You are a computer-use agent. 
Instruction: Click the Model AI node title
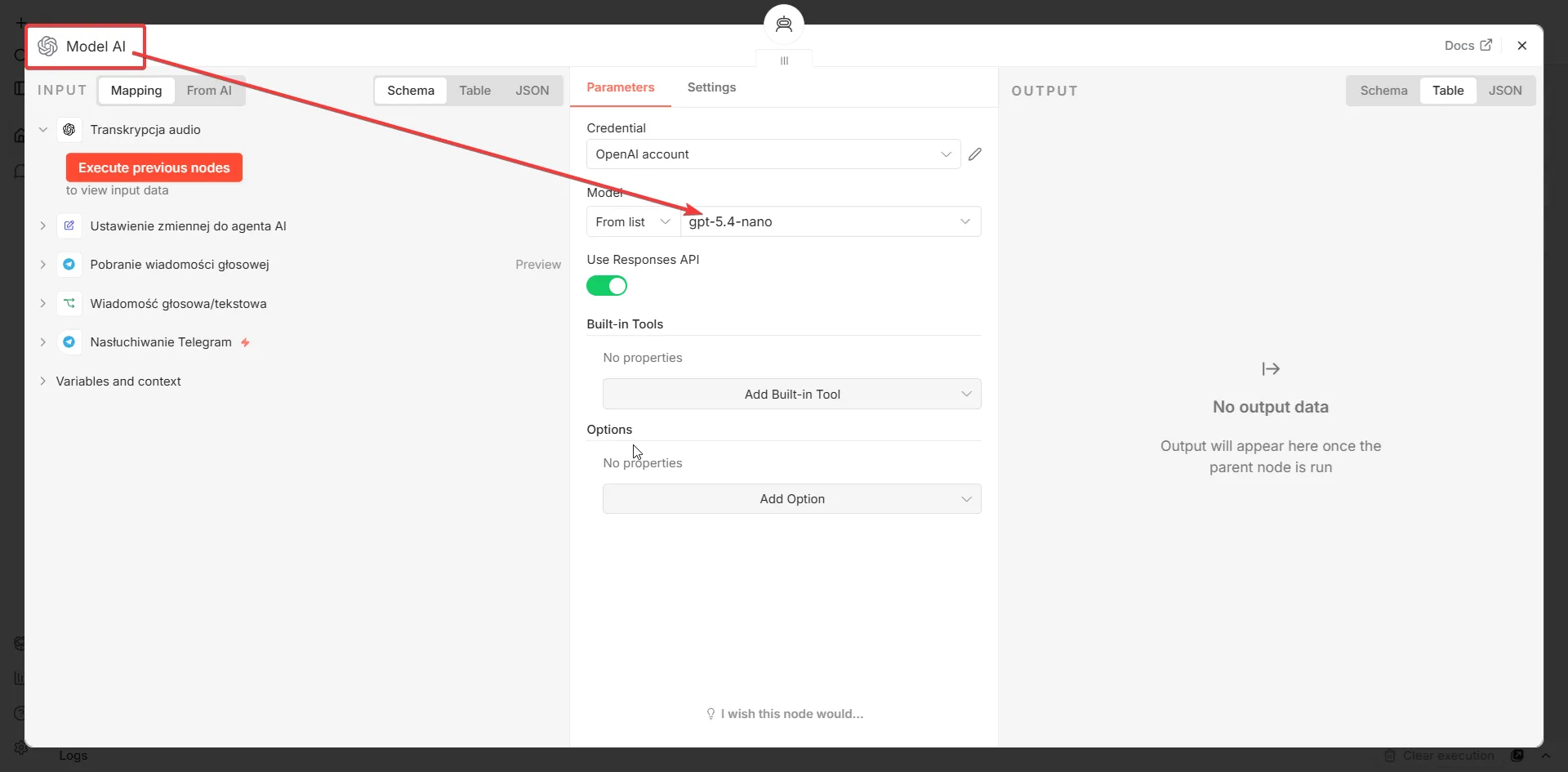(96, 47)
